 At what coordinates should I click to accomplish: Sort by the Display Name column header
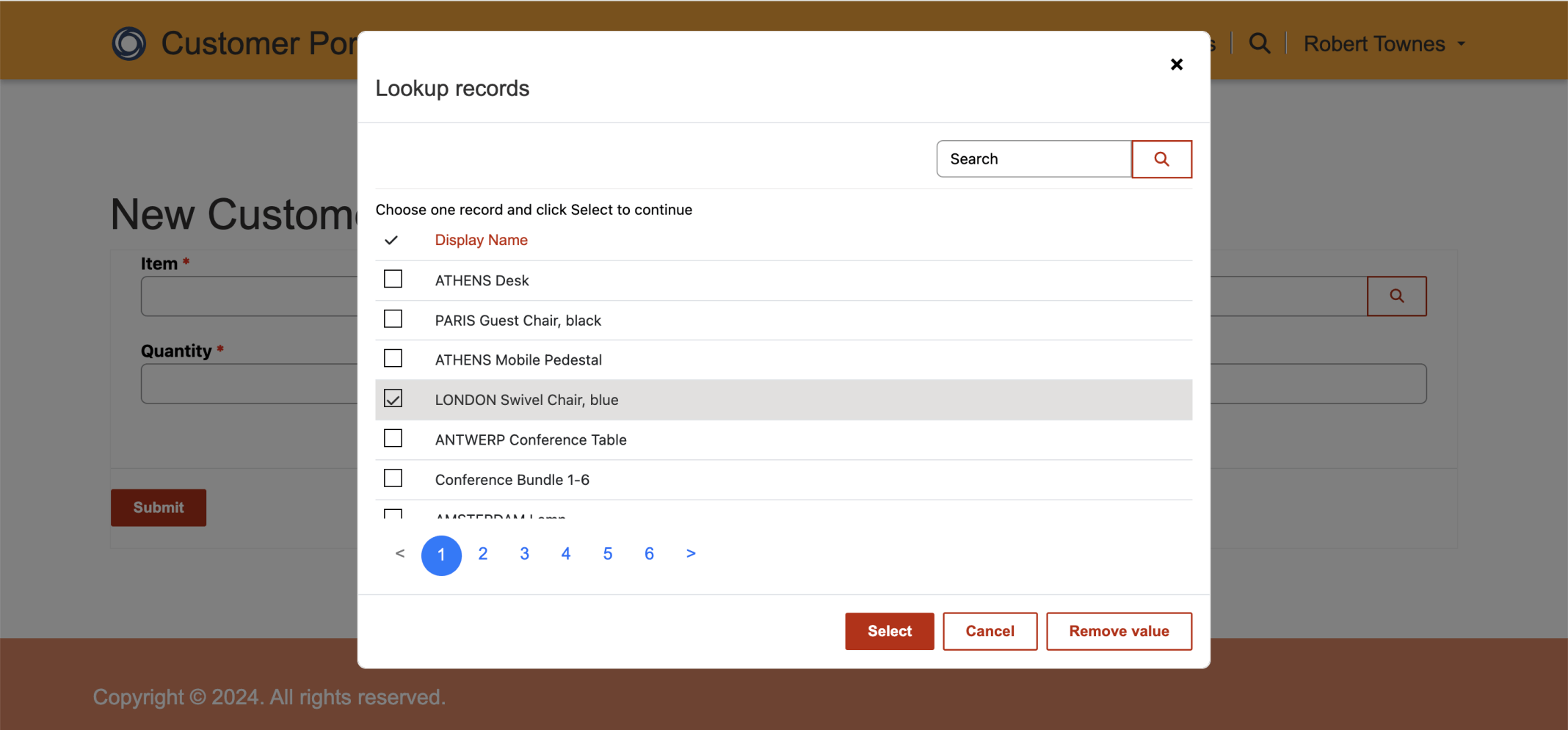pyautogui.click(x=481, y=241)
